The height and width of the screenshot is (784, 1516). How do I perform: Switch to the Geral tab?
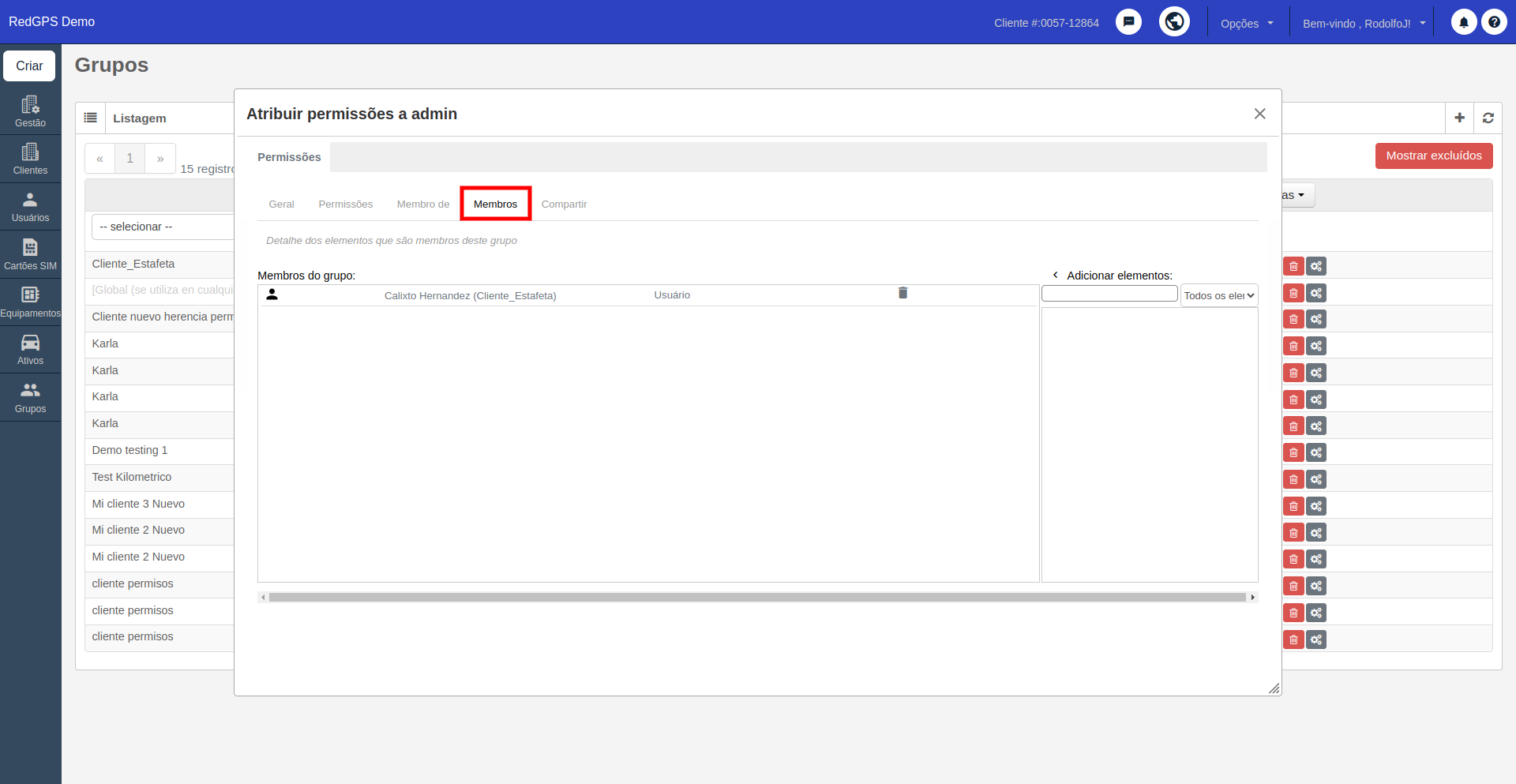pos(281,204)
